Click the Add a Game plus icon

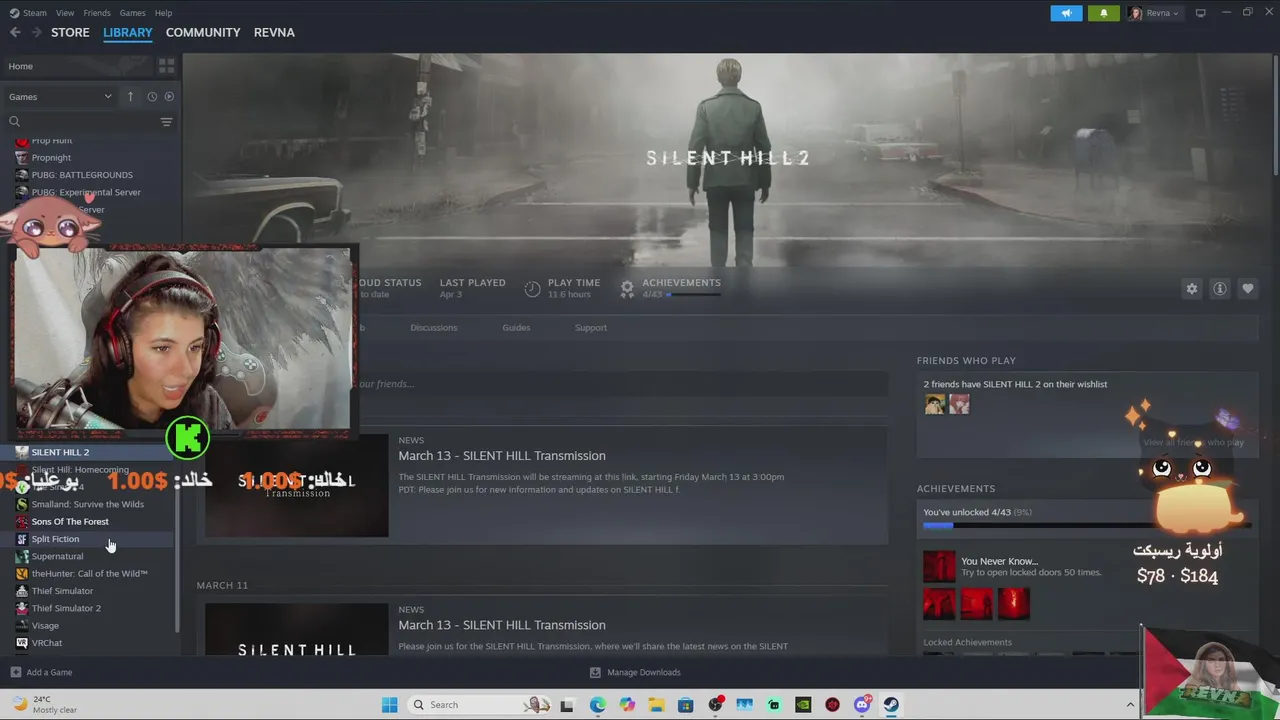(15, 672)
